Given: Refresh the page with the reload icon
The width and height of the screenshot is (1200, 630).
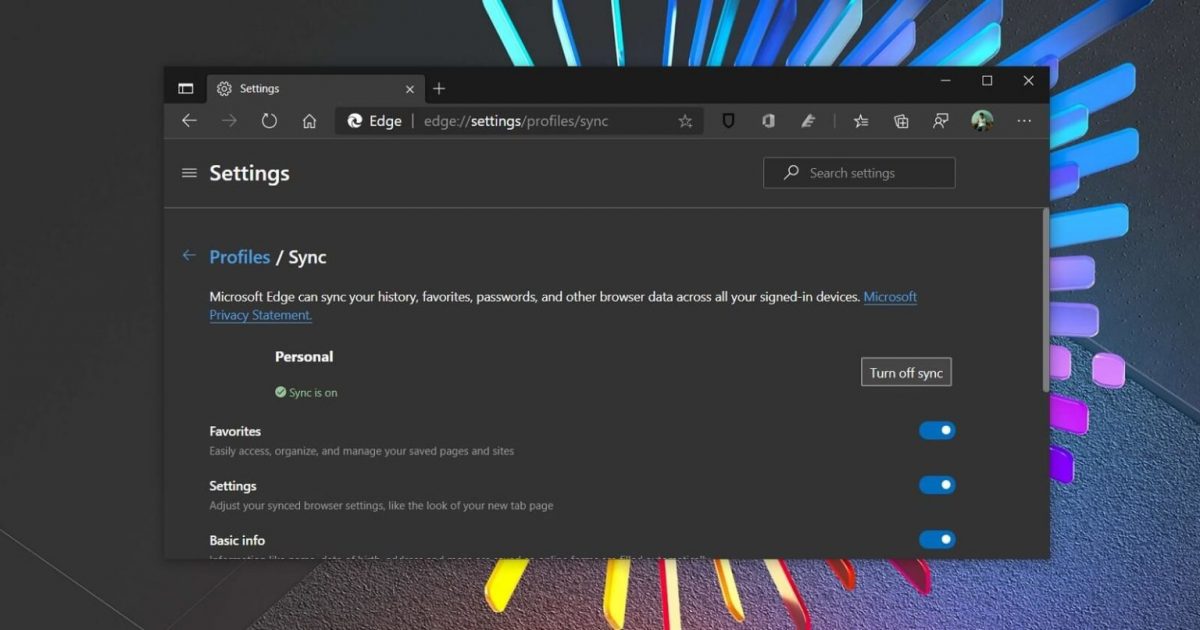Looking at the screenshot, I should click(x=269, y=121).
